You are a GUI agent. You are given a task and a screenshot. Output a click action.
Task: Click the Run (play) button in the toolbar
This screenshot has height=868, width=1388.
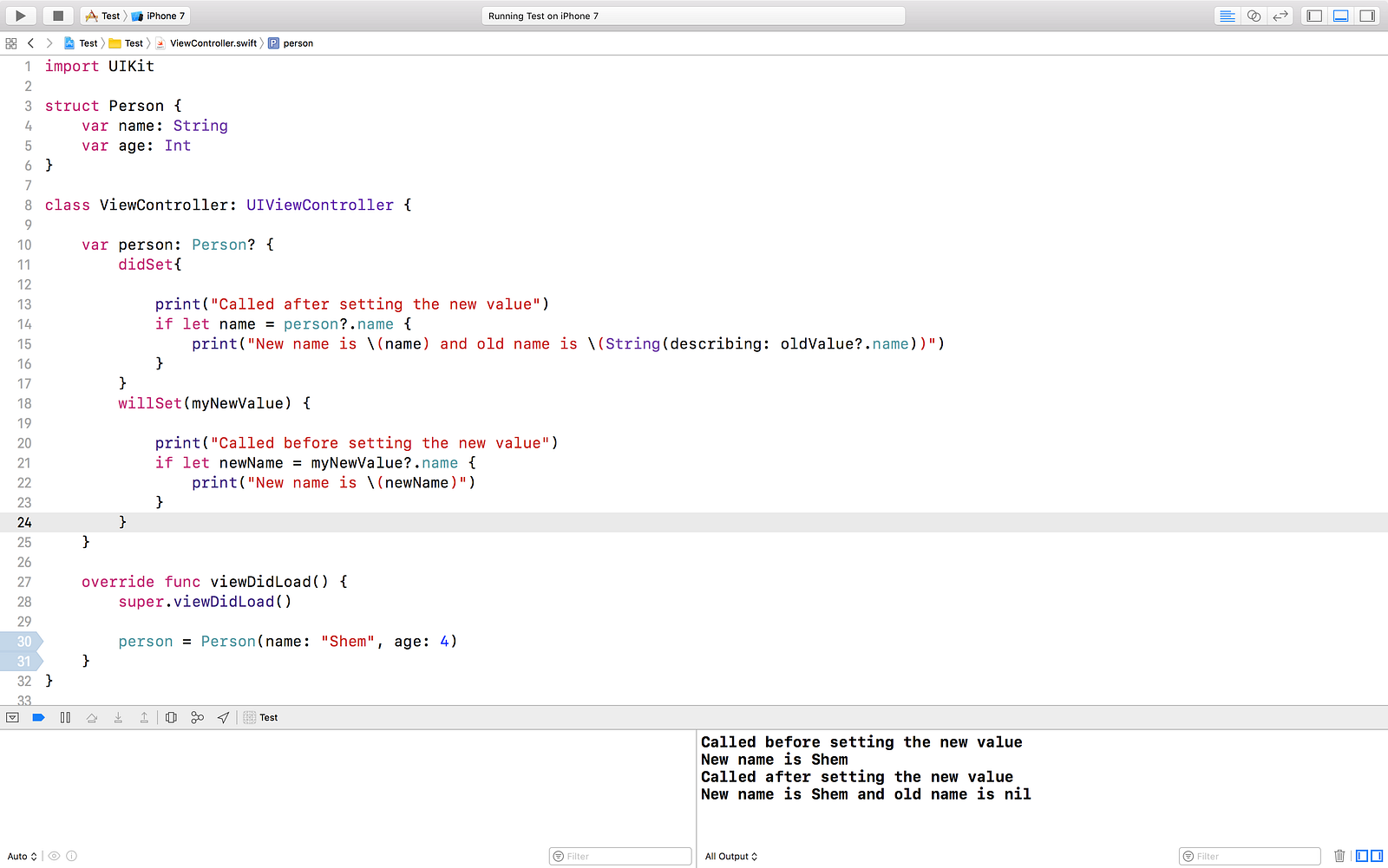coord(20,16)
